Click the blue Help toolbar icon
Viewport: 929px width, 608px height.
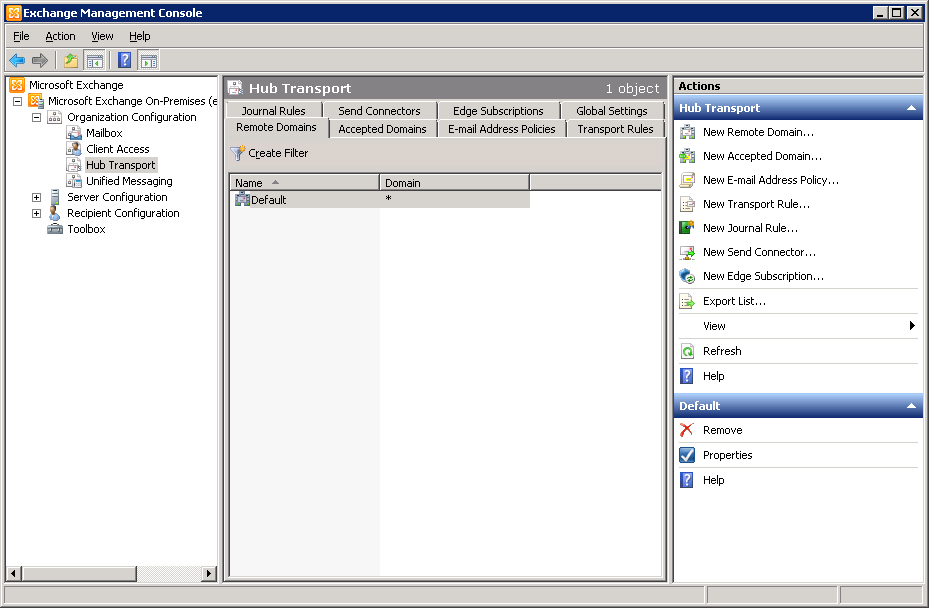(124, 60)
